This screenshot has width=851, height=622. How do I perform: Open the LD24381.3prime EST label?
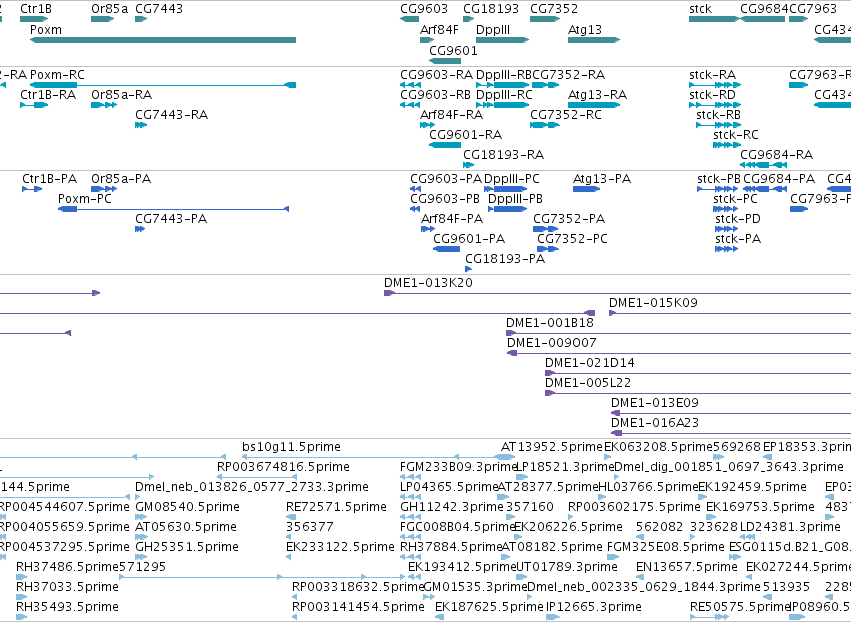(790, 528)
